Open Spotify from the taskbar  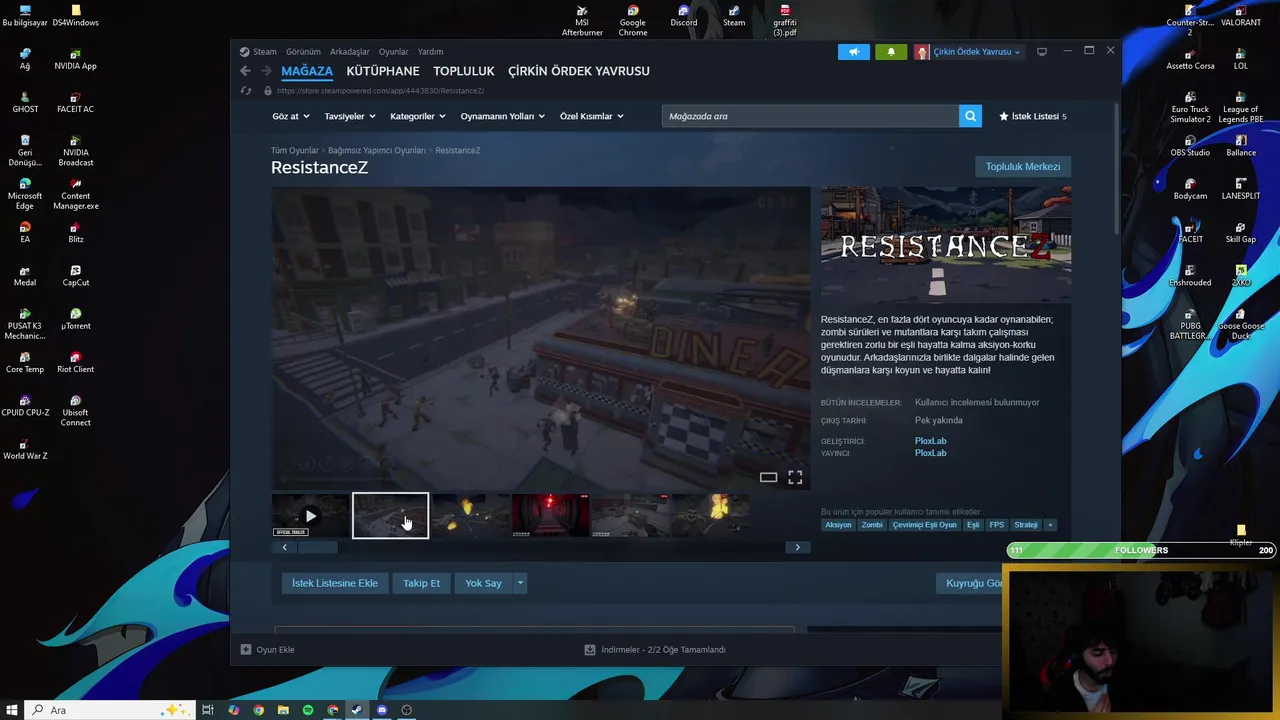pos(308,710)
